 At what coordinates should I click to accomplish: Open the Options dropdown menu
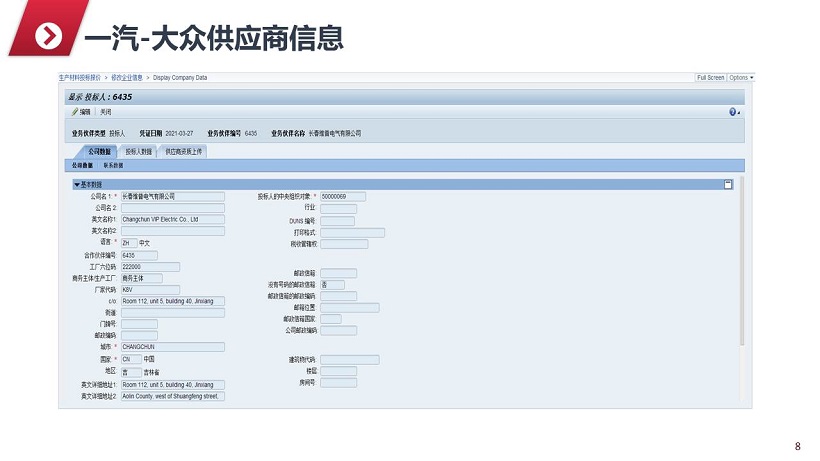(741, 77)
